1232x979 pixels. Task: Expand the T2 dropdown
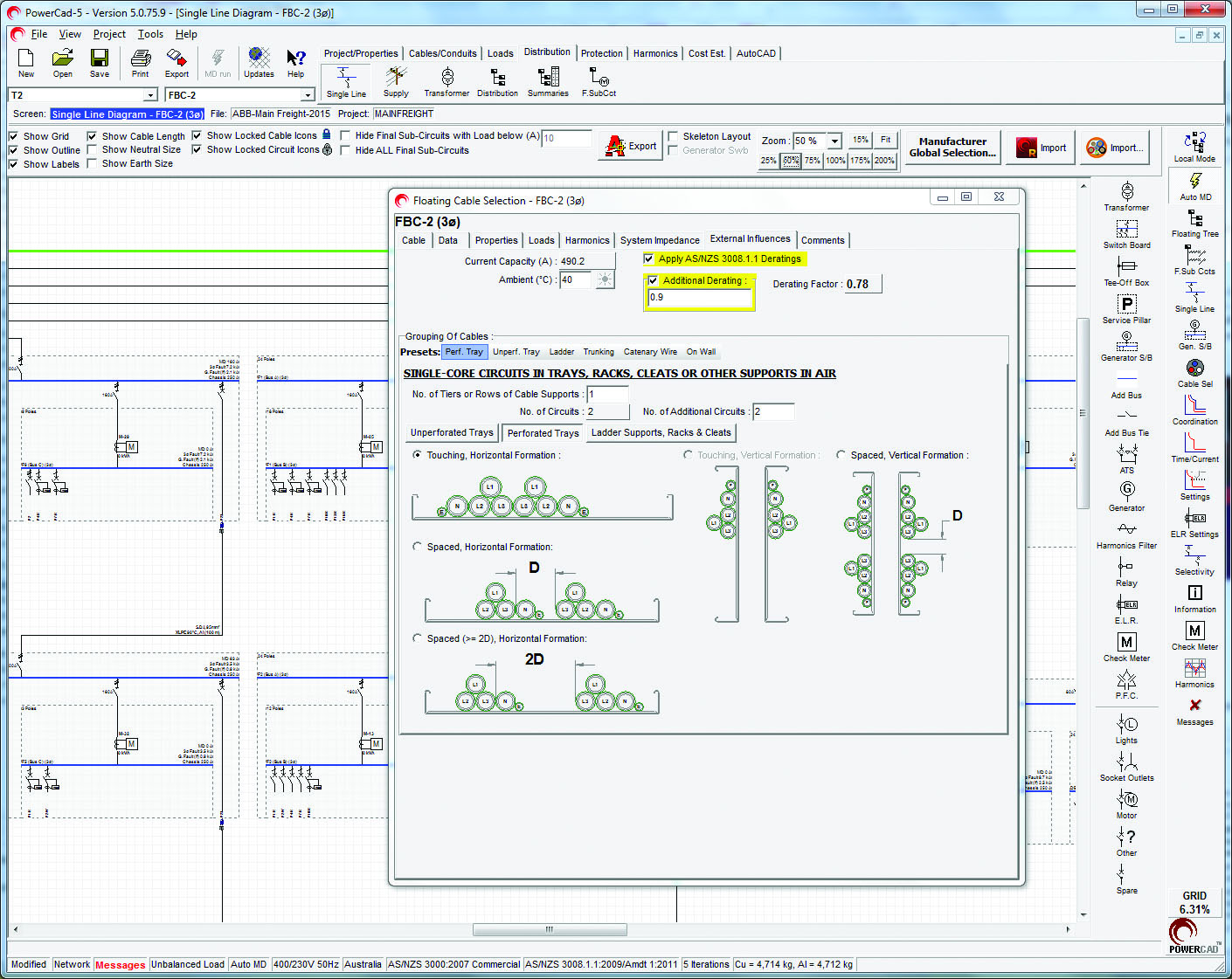(150, 95)
